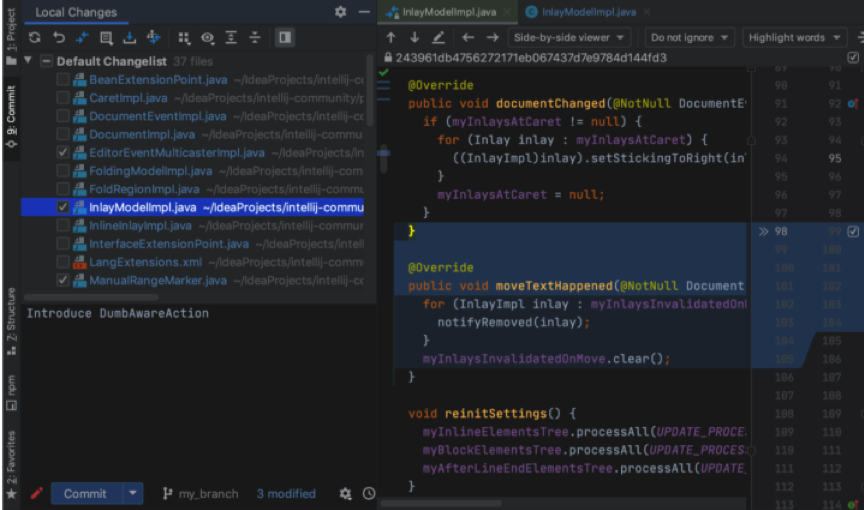This screenshot has height=510, width=864.
Task: Open the Side-by-side viewer dropdown
Action: tap(569, 37)
